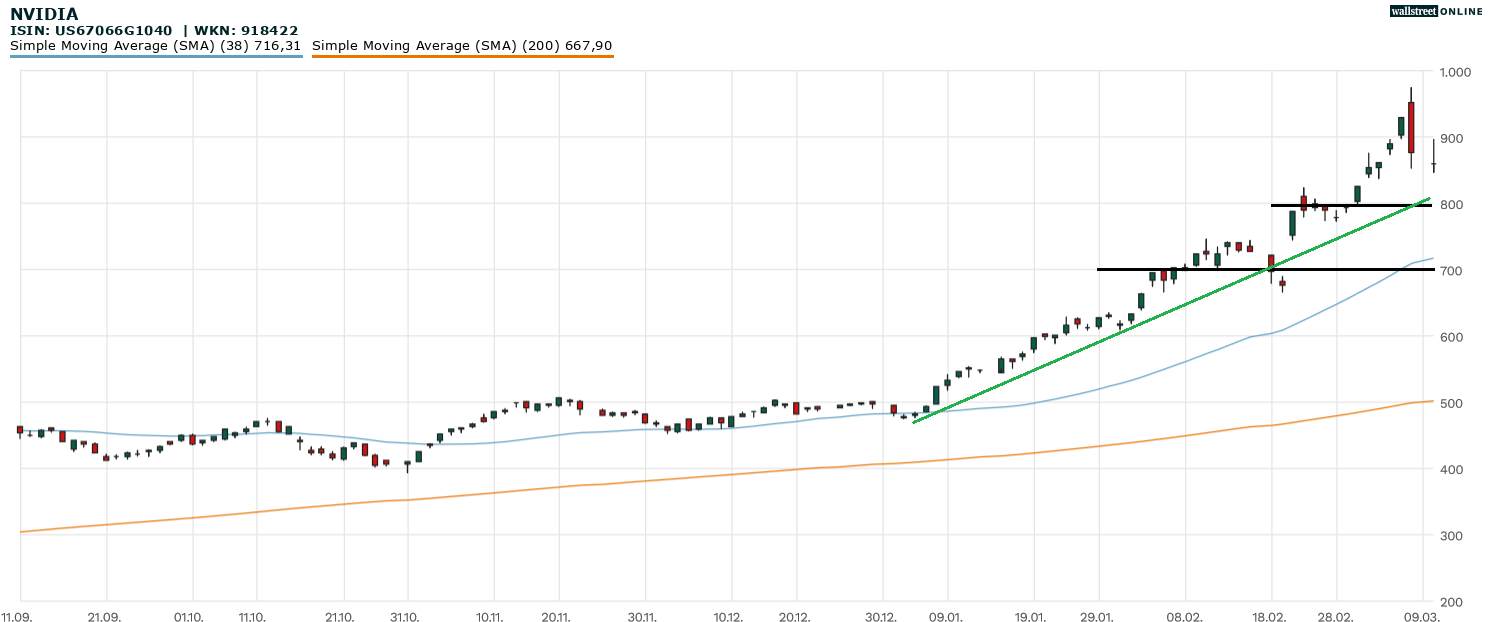Screen dimensions: 1490x622
Task: Click the 28.02. date label
Action: pos(1337,617)
